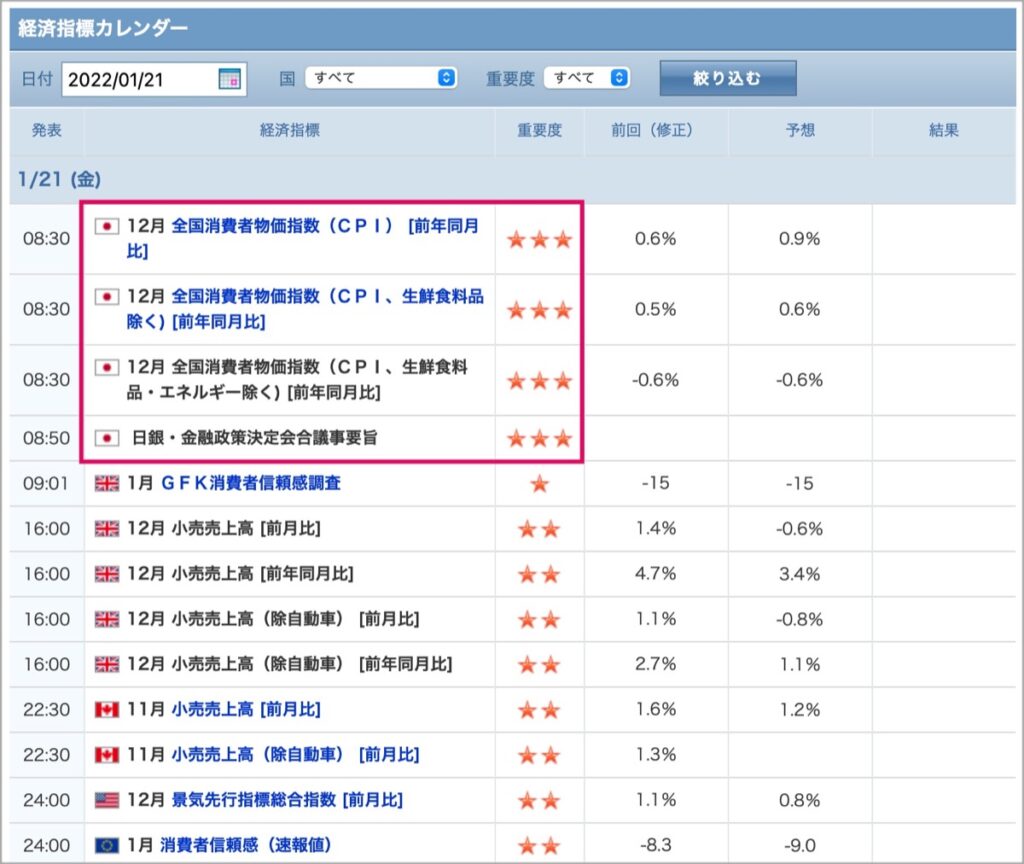Screen dimensions: 1024x864
Task: Click the 08:50 time cell
Action: pos(46,438)
